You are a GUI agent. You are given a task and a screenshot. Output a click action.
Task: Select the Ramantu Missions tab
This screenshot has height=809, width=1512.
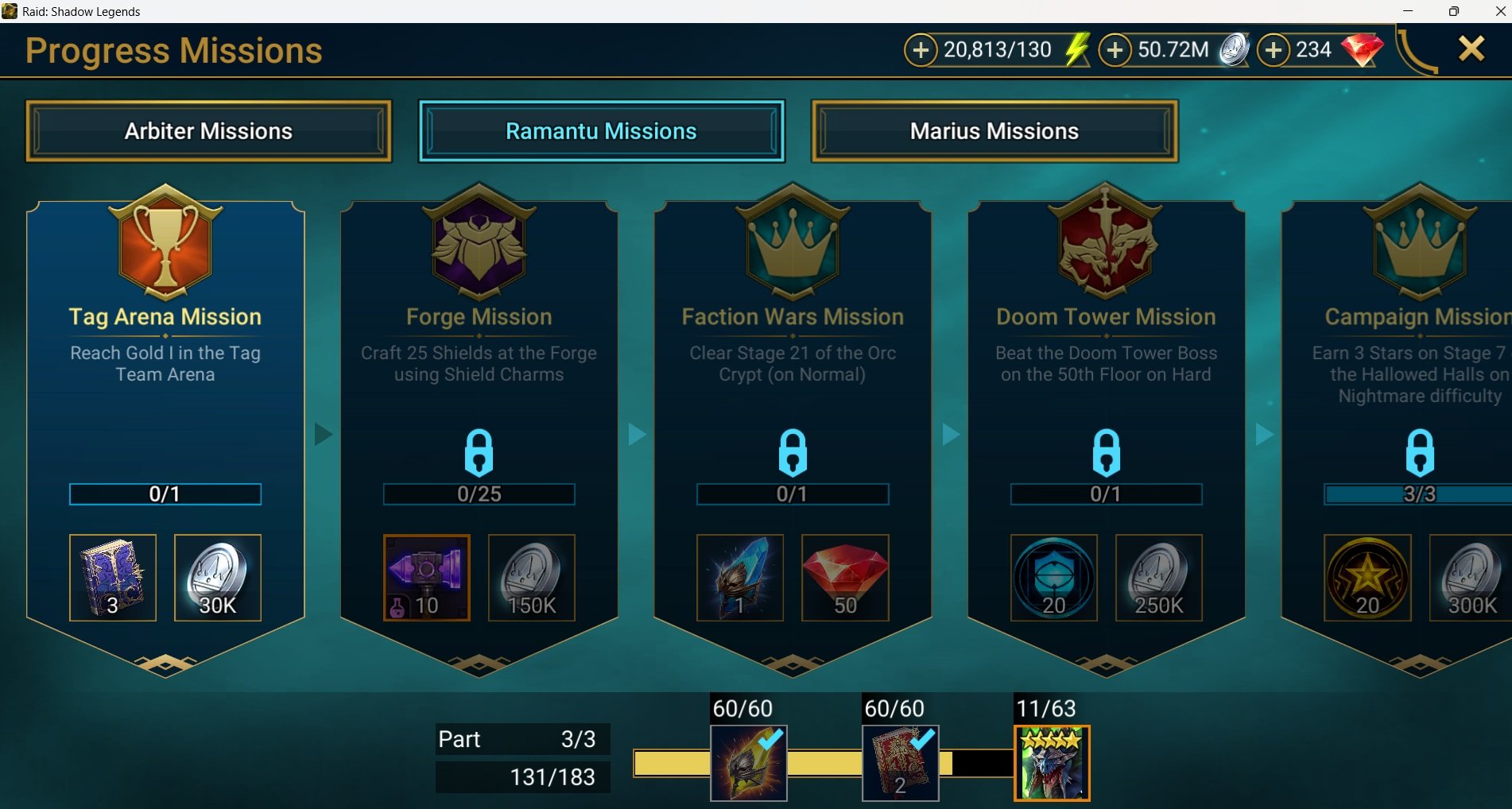(601, 131)
